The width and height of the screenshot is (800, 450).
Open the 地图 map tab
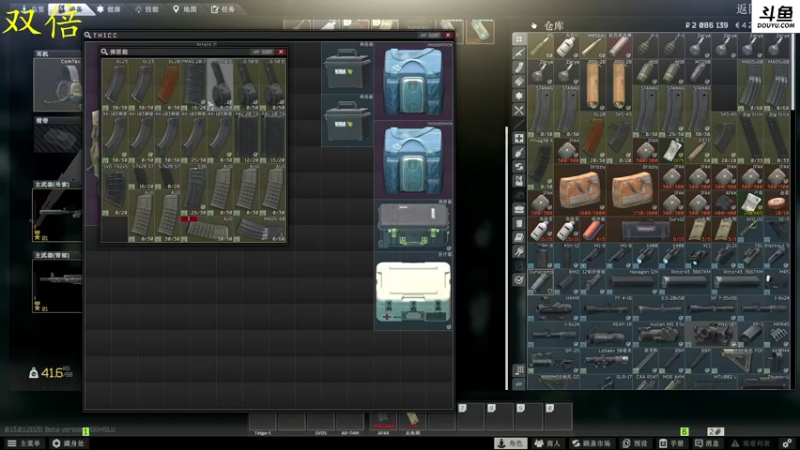click(x=185, y=9)
